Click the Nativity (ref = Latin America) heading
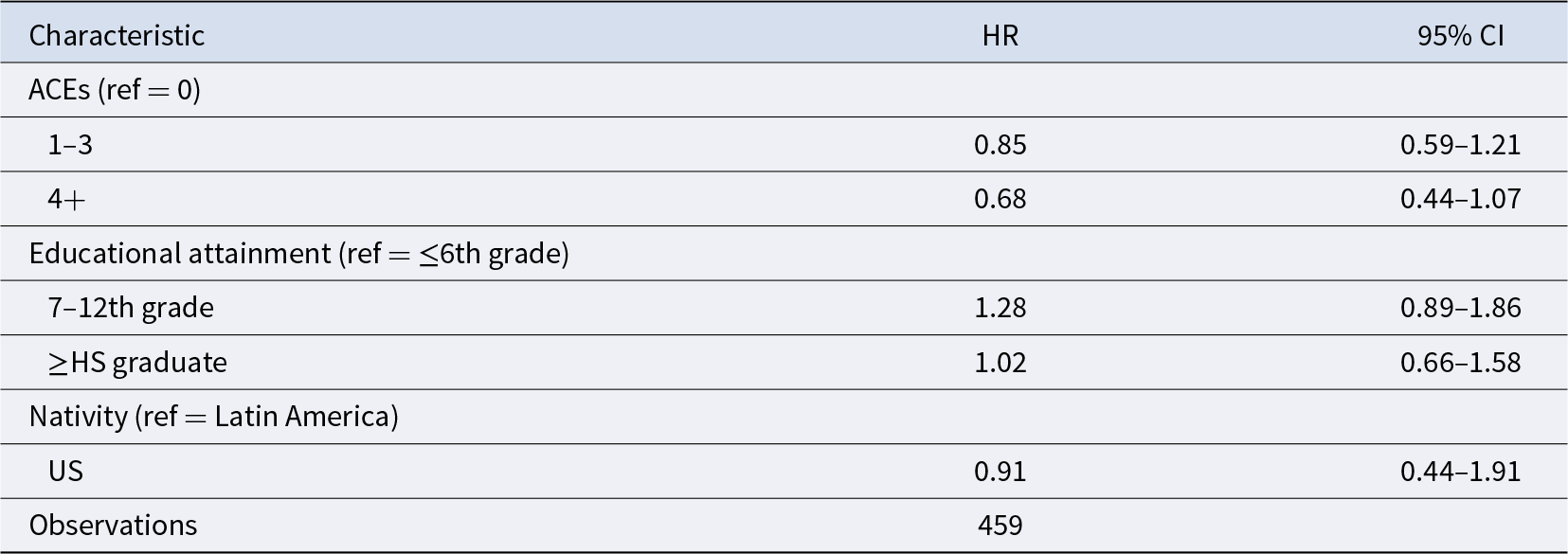Viewport: 1568px width, 554px height. (x=214, y=417)
